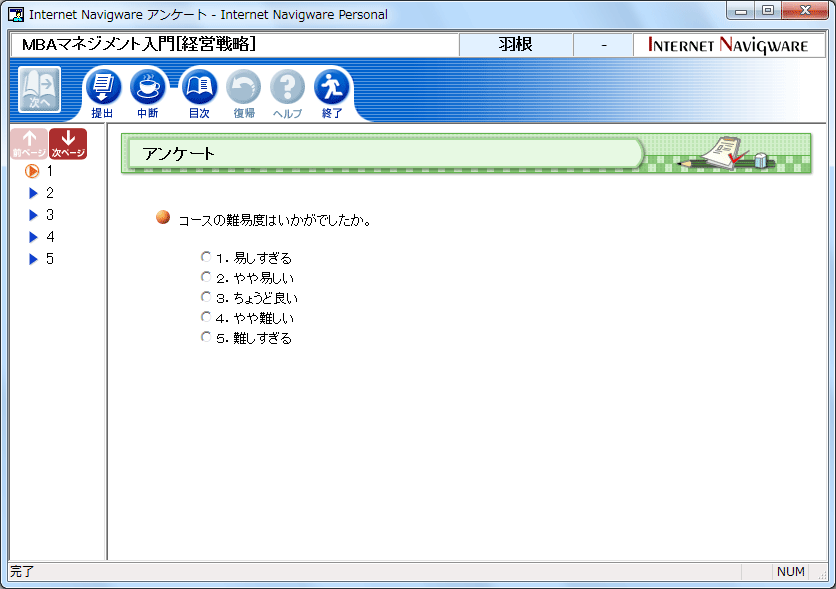Image resolution: width=836 pixels, height=589 pixels.
Task: Click the Internet Navigware logo
Action: (728, 45)
